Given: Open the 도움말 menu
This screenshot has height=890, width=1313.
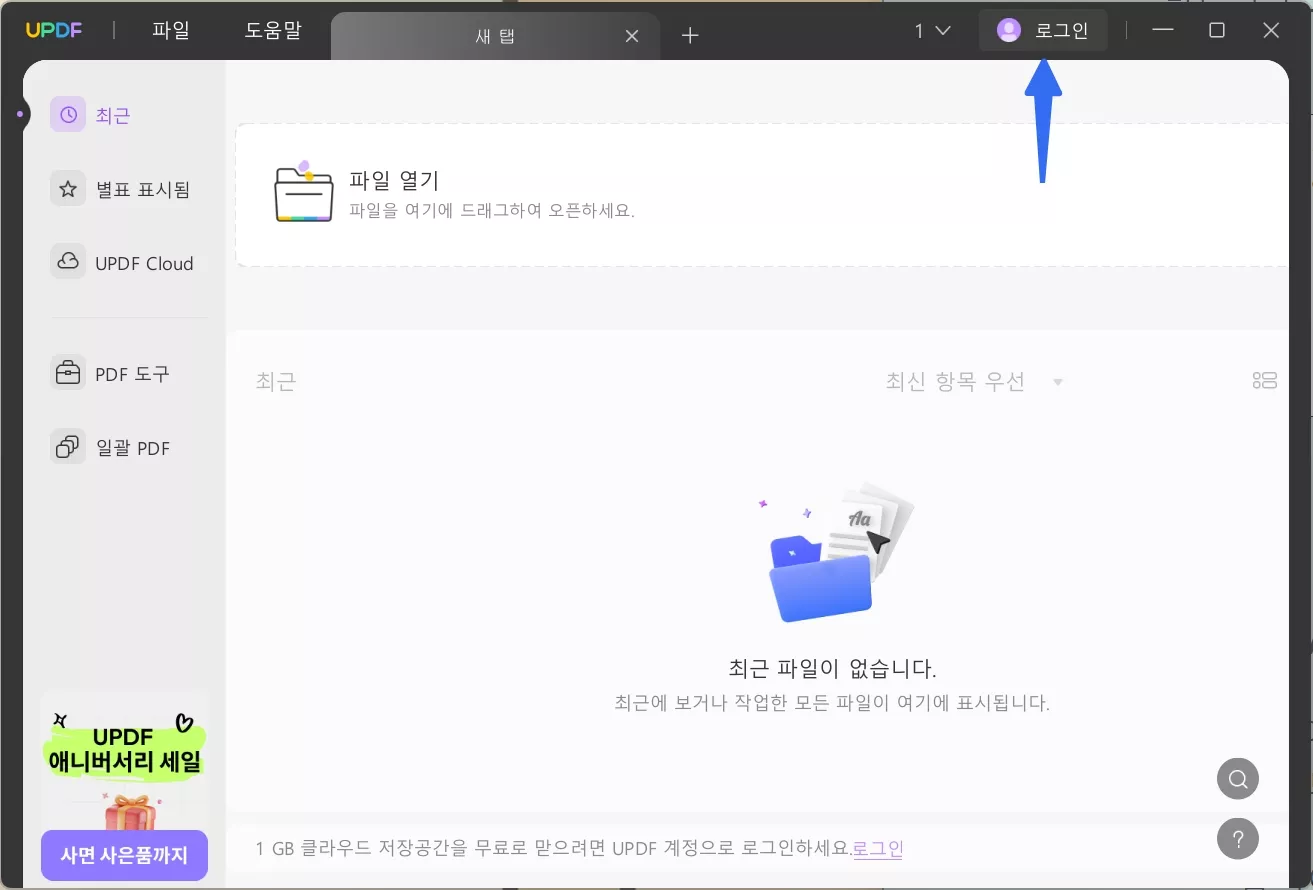Looking at the screenshot, I should (273, 30).
